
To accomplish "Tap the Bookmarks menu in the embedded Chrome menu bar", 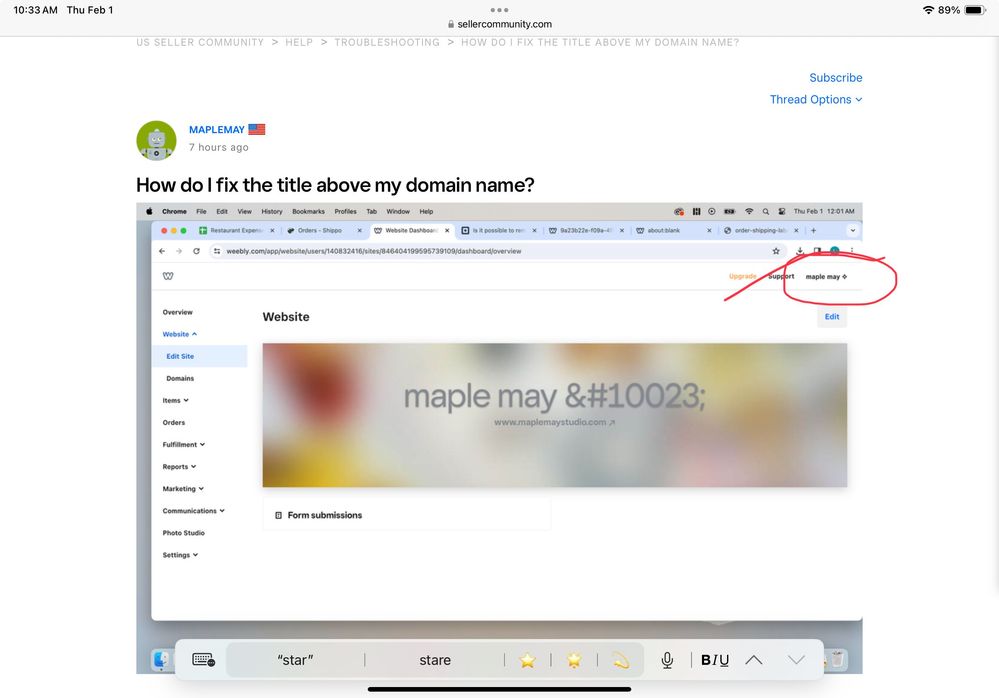I will click(308, 211).
